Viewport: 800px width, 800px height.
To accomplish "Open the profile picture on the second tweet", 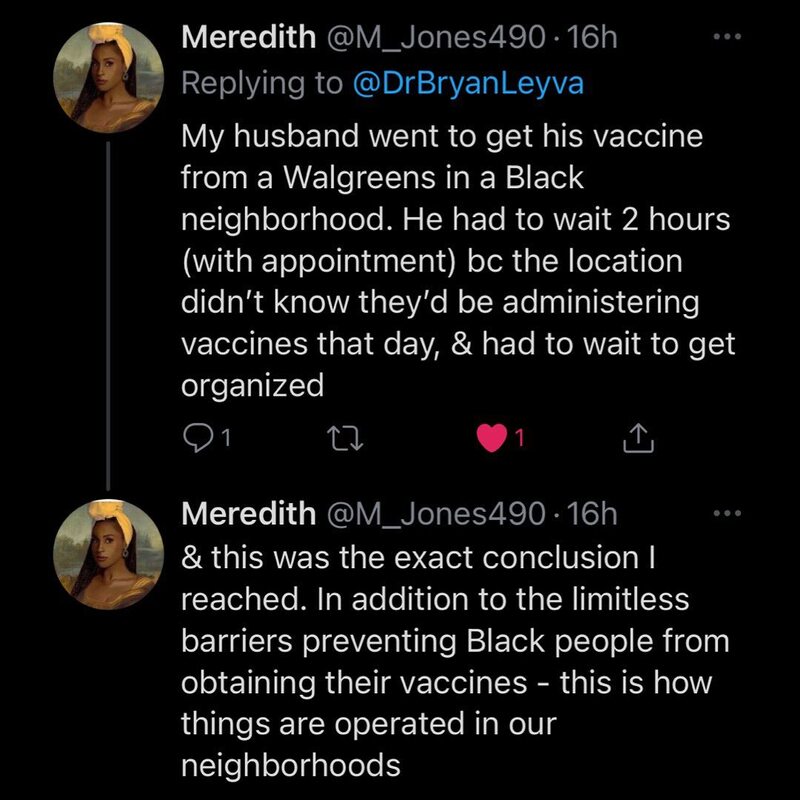I will click(x=108, y=554).
